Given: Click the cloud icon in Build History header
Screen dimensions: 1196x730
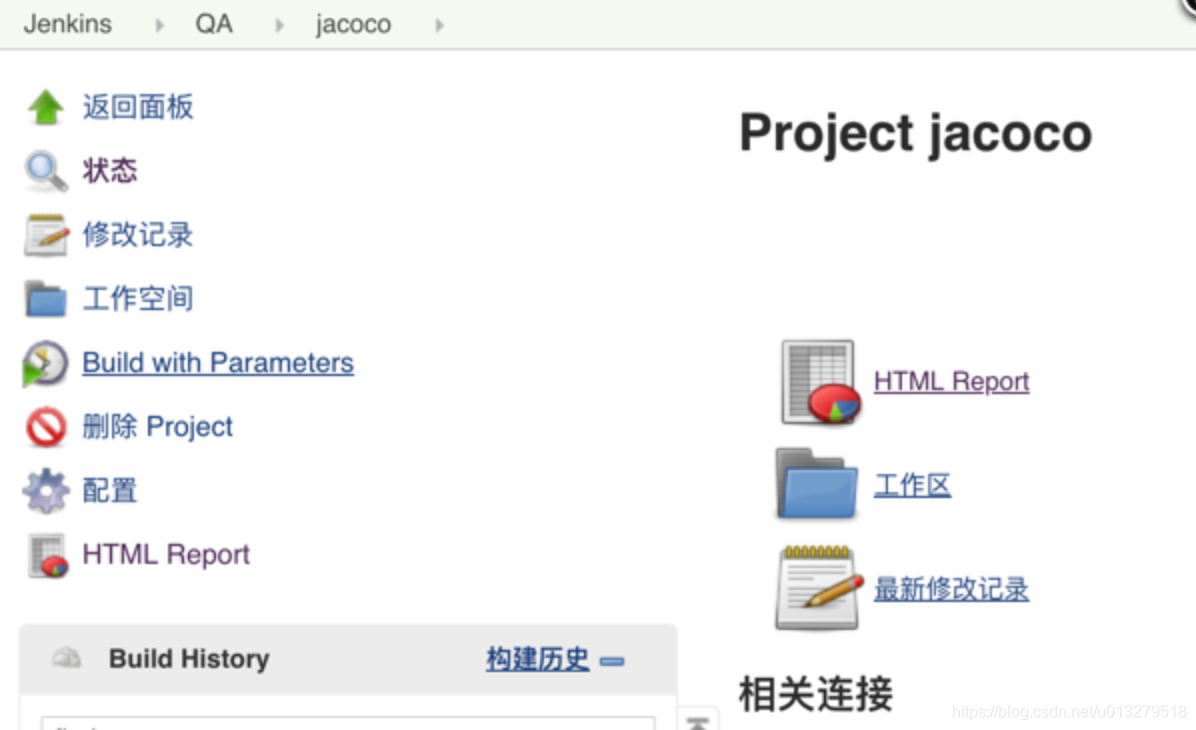Looking at the screenshot, I should point(66,658).
